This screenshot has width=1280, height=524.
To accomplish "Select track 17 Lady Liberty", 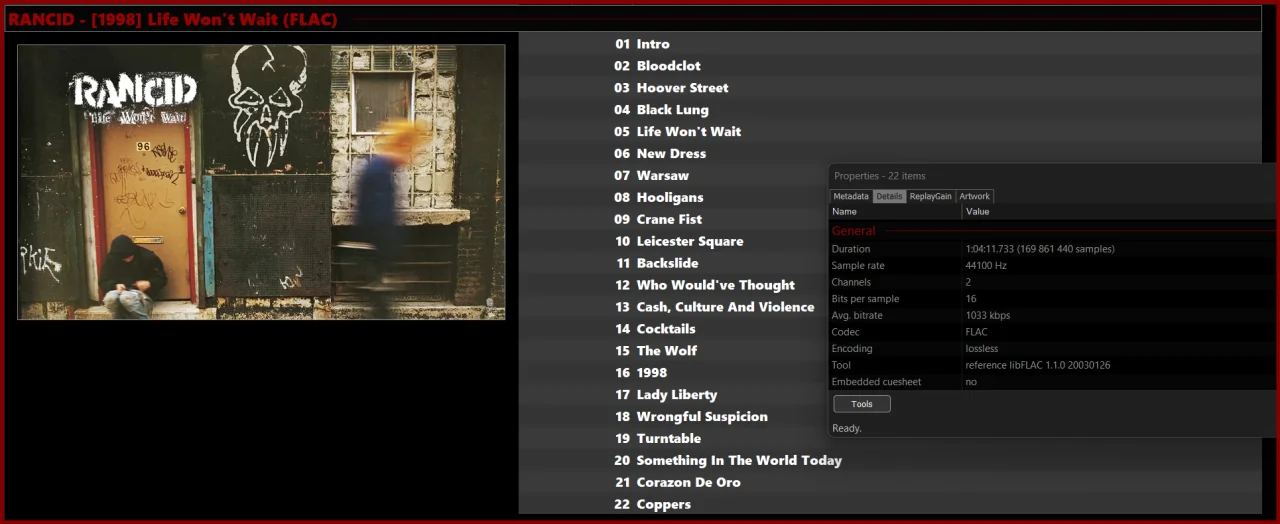I will pyautogui.click(x=673, y=395).
